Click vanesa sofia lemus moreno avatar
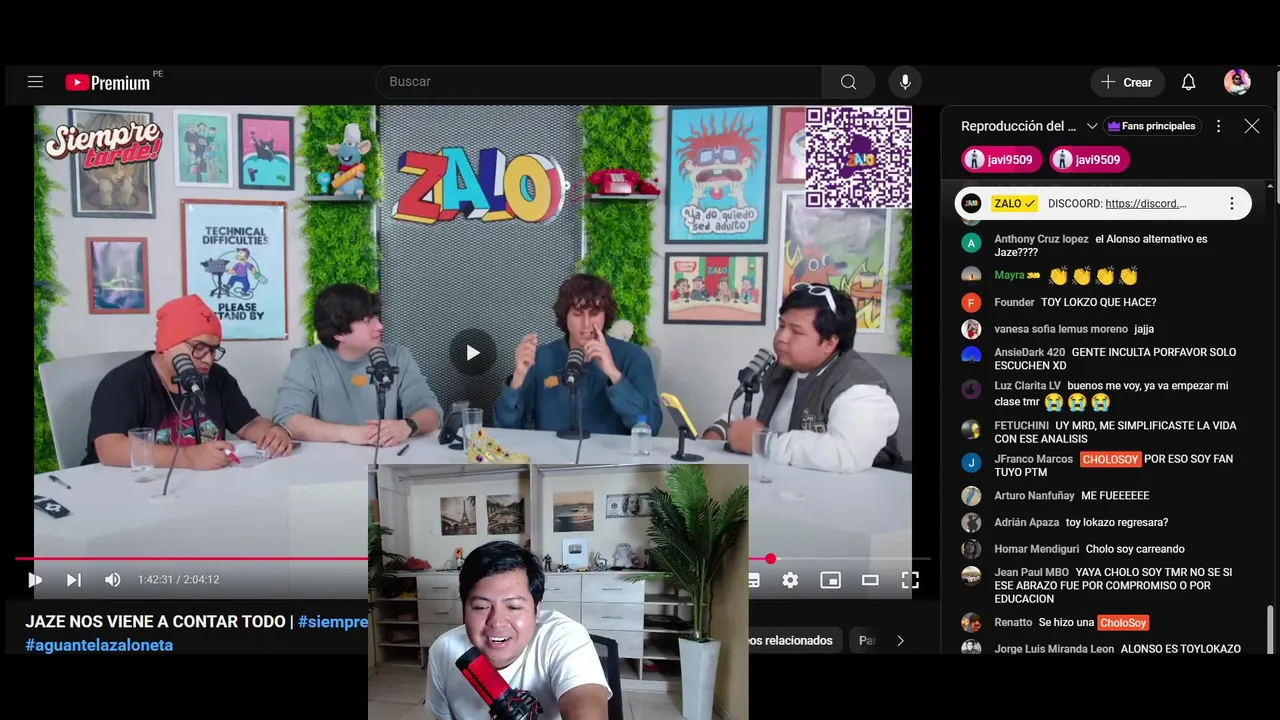The width and height of the screenshot is (1280, 720). click(971, 329)
